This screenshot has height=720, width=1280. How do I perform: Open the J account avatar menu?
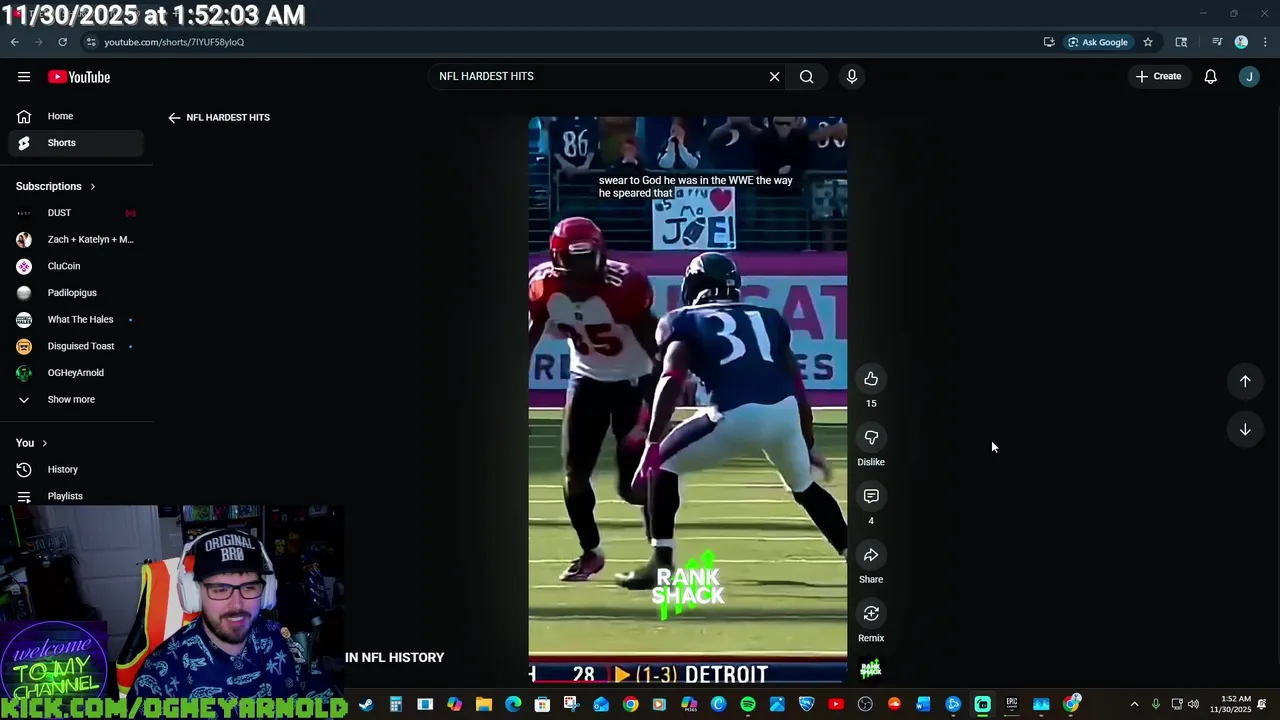point(1249,77)
